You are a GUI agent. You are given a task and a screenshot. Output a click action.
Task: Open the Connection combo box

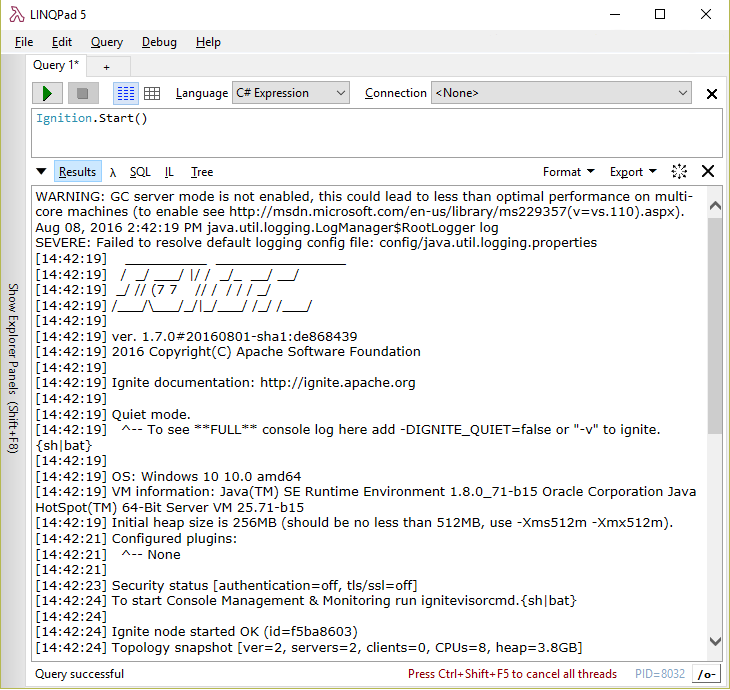[561, 93]
